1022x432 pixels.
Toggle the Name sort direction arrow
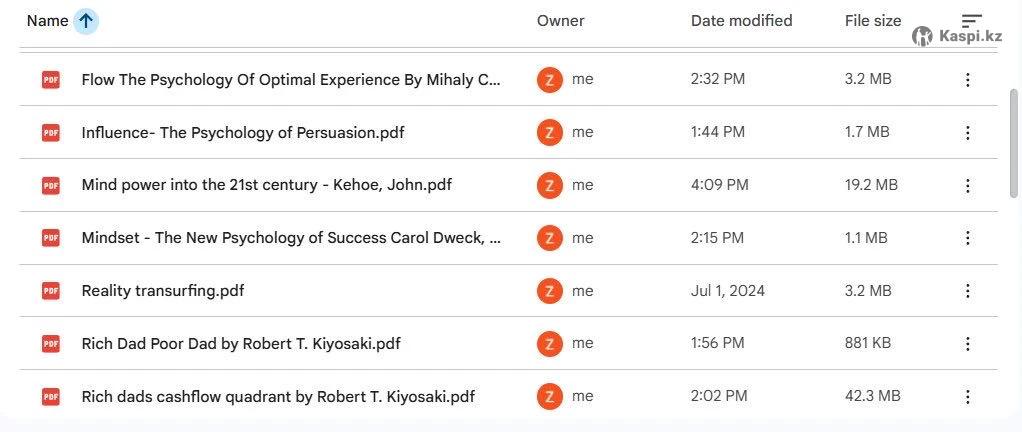point(86,21)
